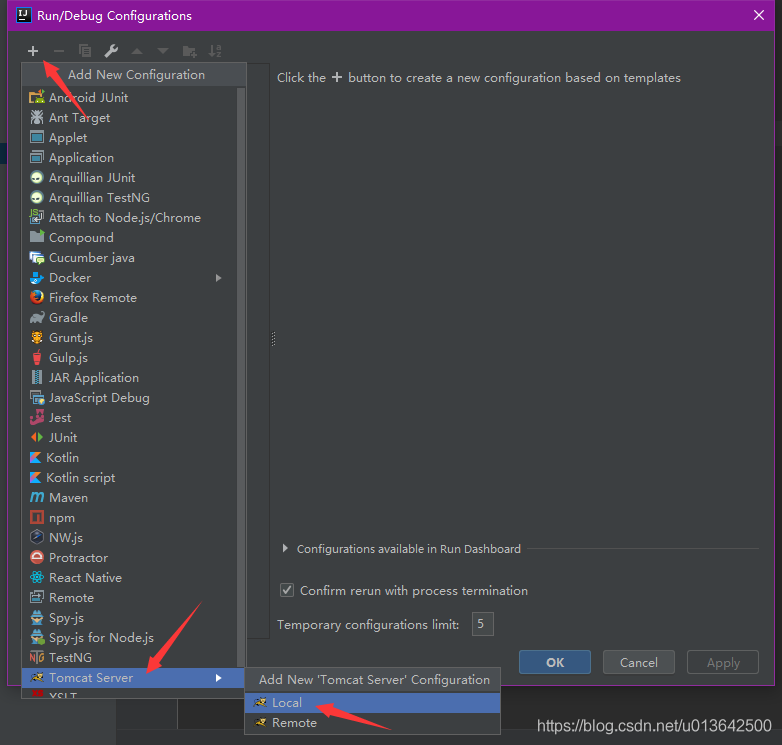Expand Configurations available in Run Dashboard
This screenshot has height=745, width=782.
click(285, 549)
